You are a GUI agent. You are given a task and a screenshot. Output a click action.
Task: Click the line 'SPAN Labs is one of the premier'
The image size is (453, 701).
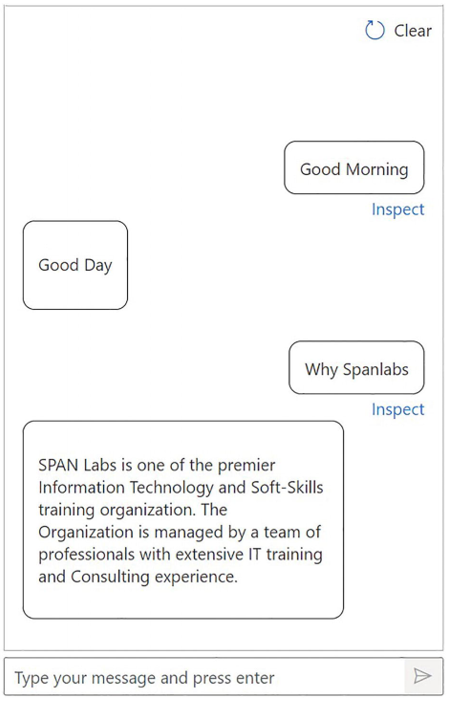coord(157,465)
